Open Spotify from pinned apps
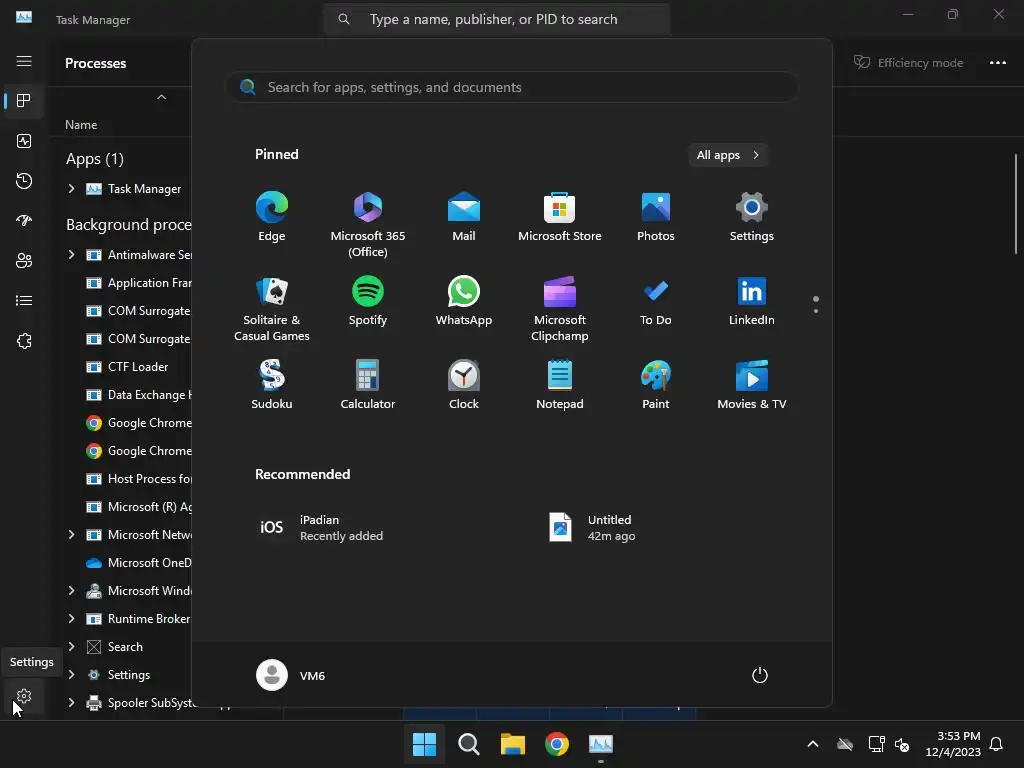 click(368, 301)
